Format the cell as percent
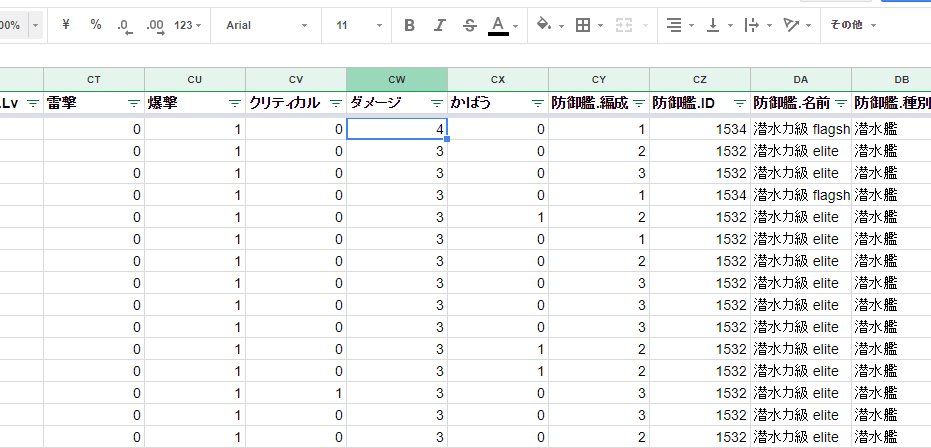 95,25
